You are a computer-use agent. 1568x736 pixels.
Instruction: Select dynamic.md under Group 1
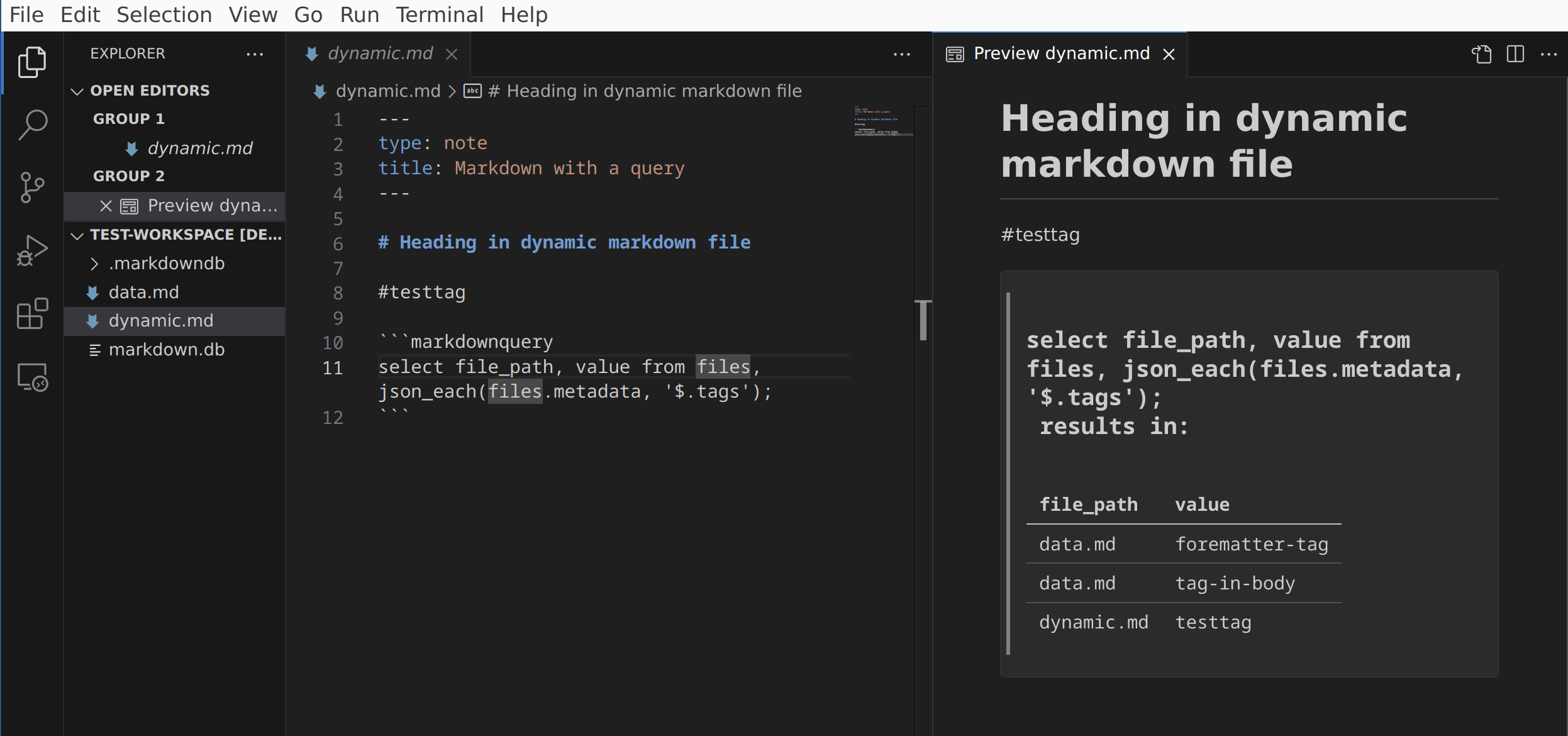point(175,148)
